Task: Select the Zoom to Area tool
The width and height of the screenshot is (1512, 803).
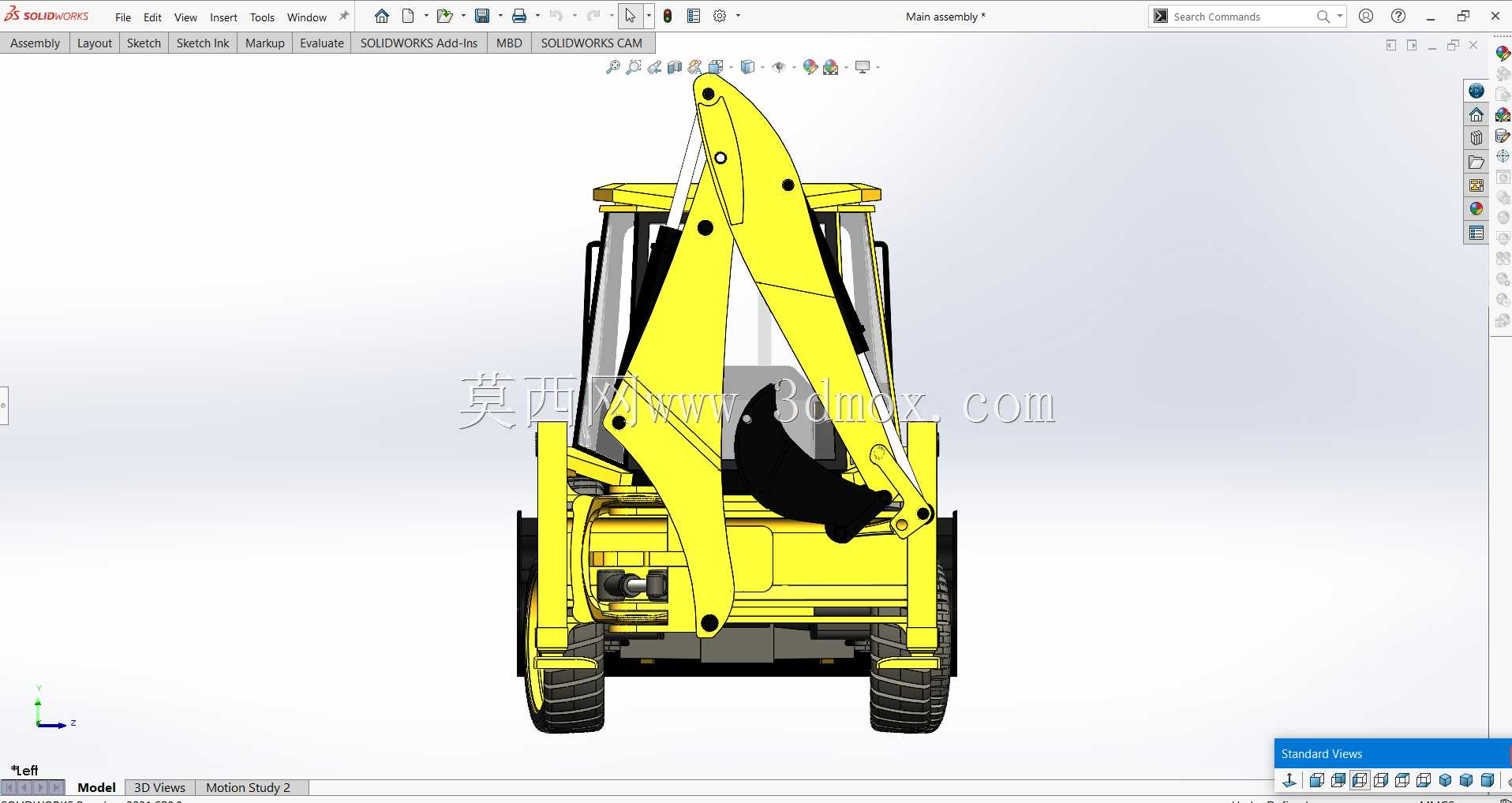Action: (633, 67)
